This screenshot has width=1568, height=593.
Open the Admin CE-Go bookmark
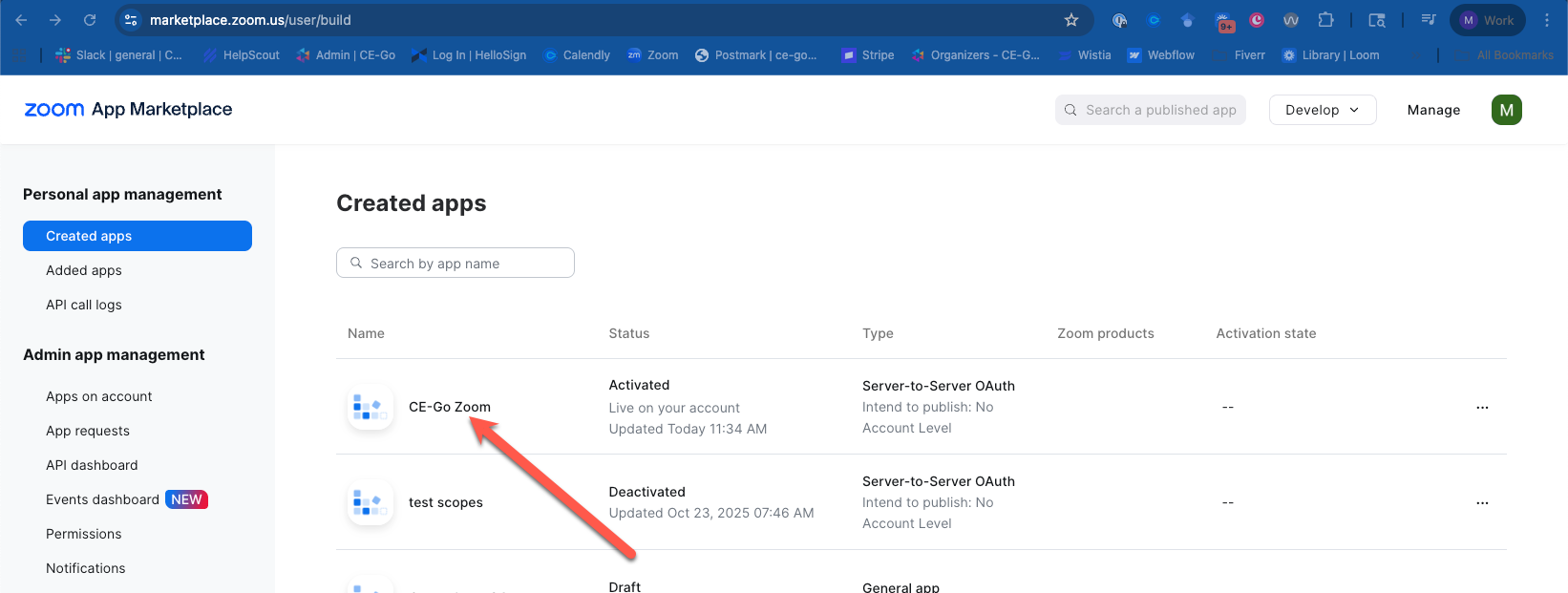(x=346, y=55)
